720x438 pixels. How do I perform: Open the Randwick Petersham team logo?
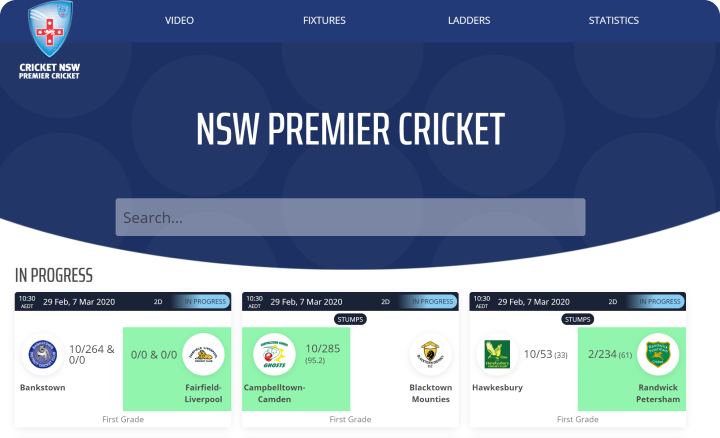pyautogui.click(x=658, y=354)
